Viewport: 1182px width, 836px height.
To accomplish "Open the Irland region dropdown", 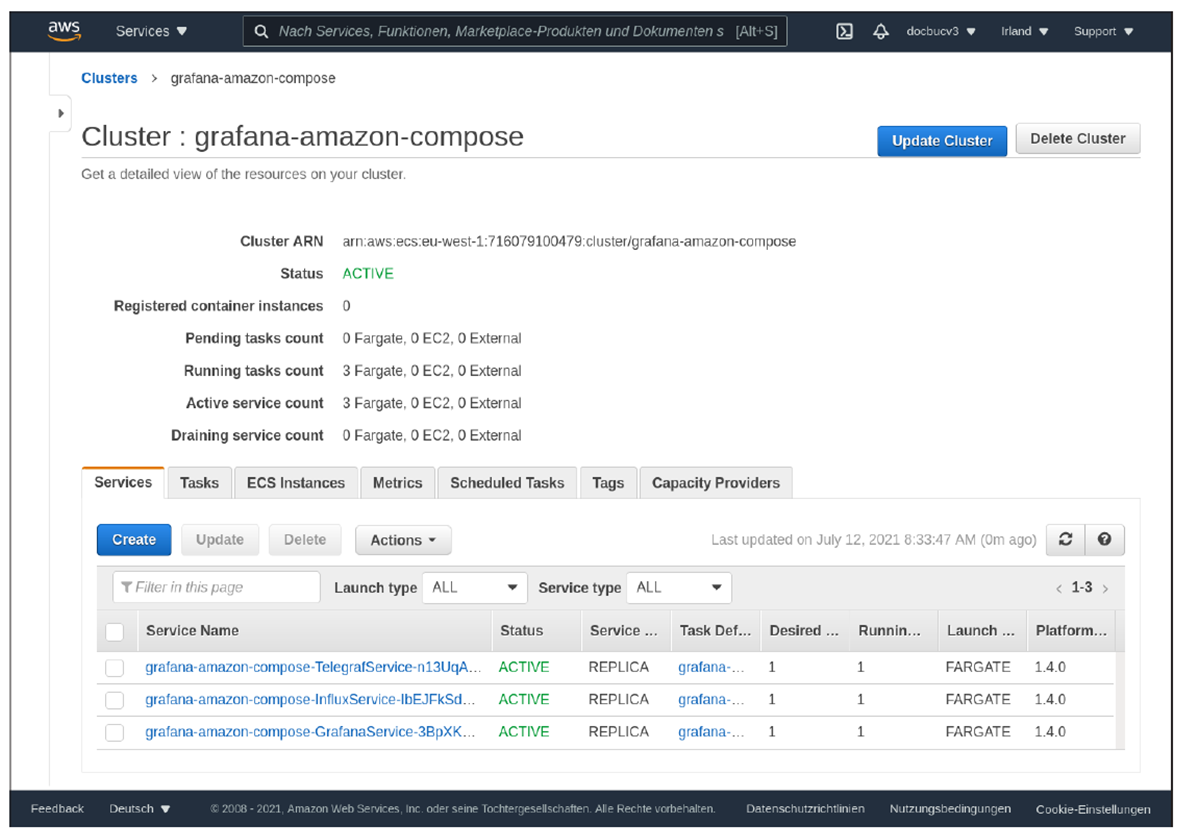I will 1024,31.
